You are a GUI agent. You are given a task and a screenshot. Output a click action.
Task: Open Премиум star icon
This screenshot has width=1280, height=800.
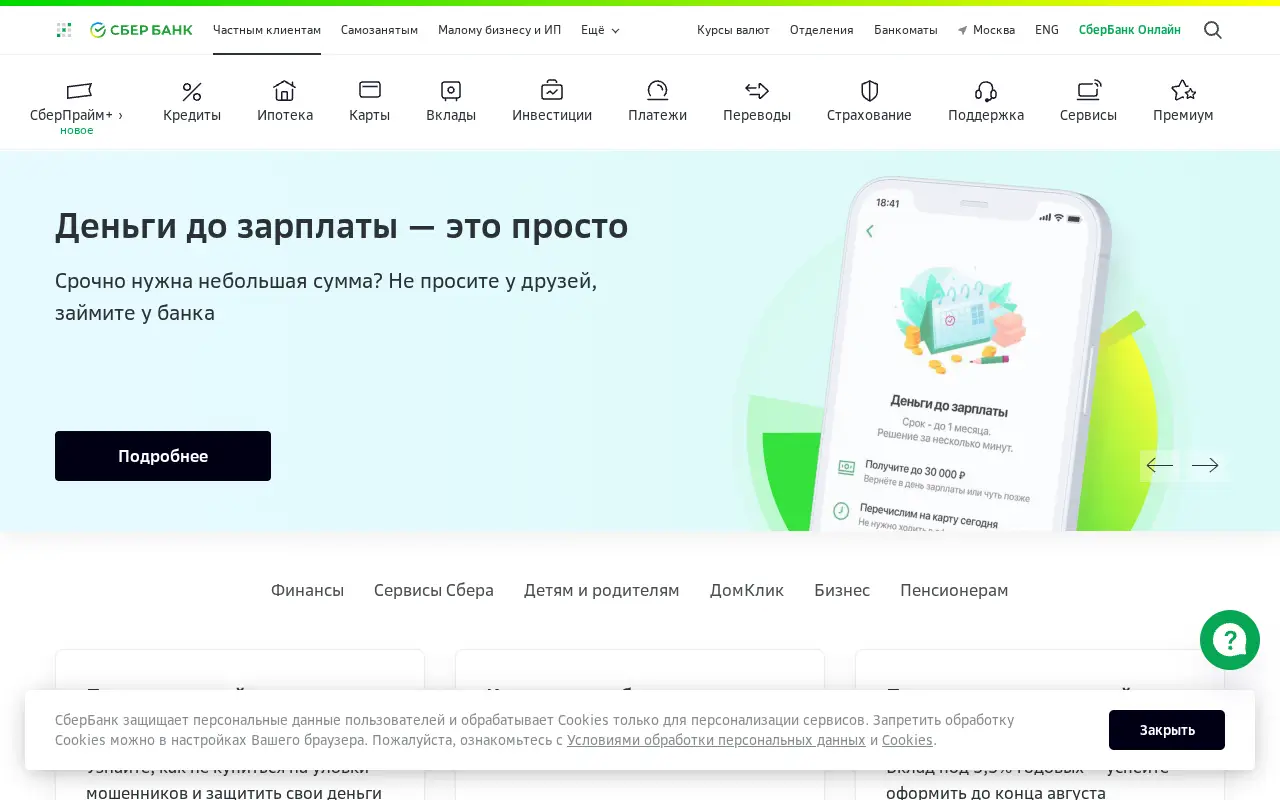[1183, 91]
